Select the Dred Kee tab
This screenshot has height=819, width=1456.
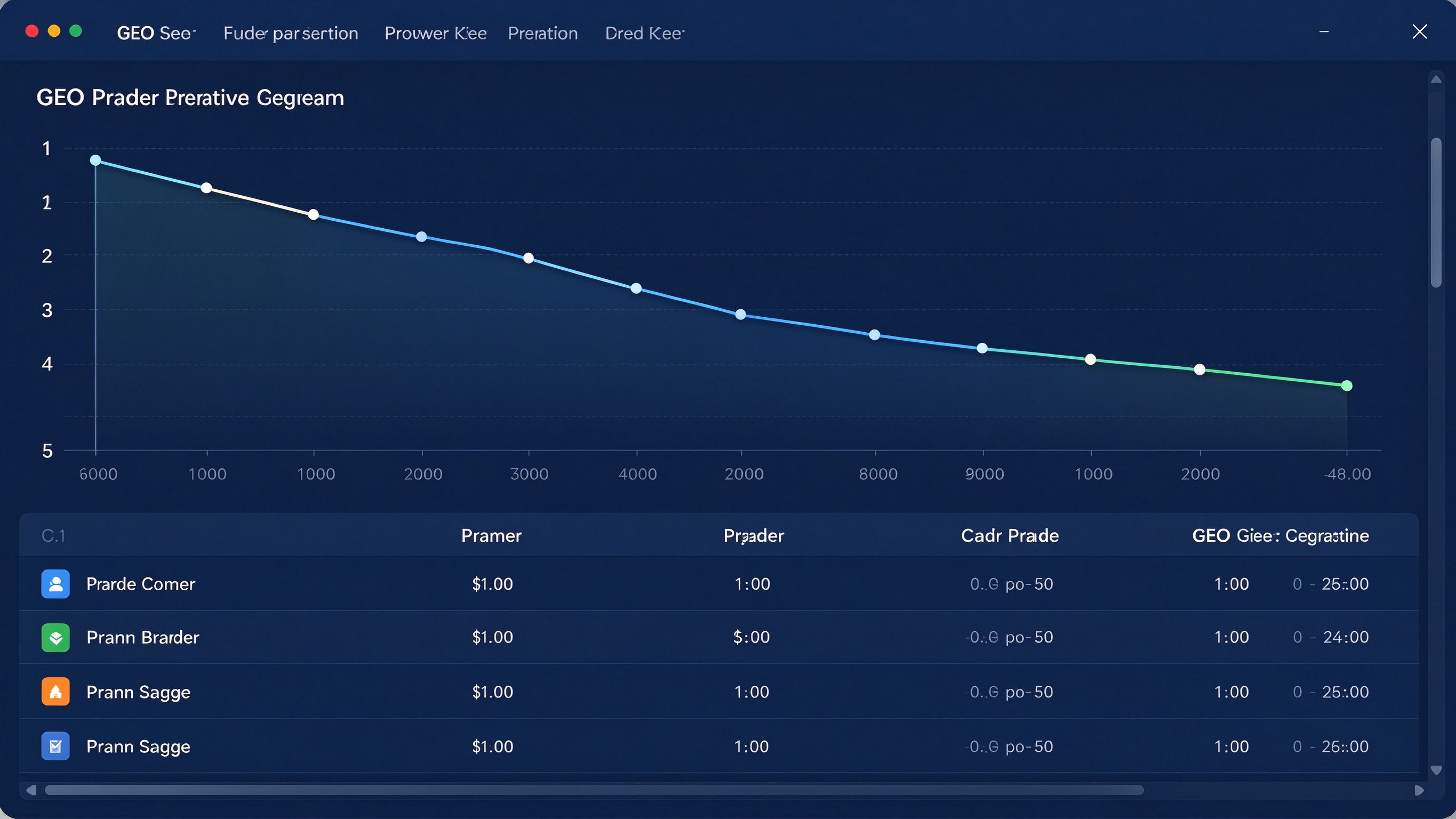tap(644, 34)
